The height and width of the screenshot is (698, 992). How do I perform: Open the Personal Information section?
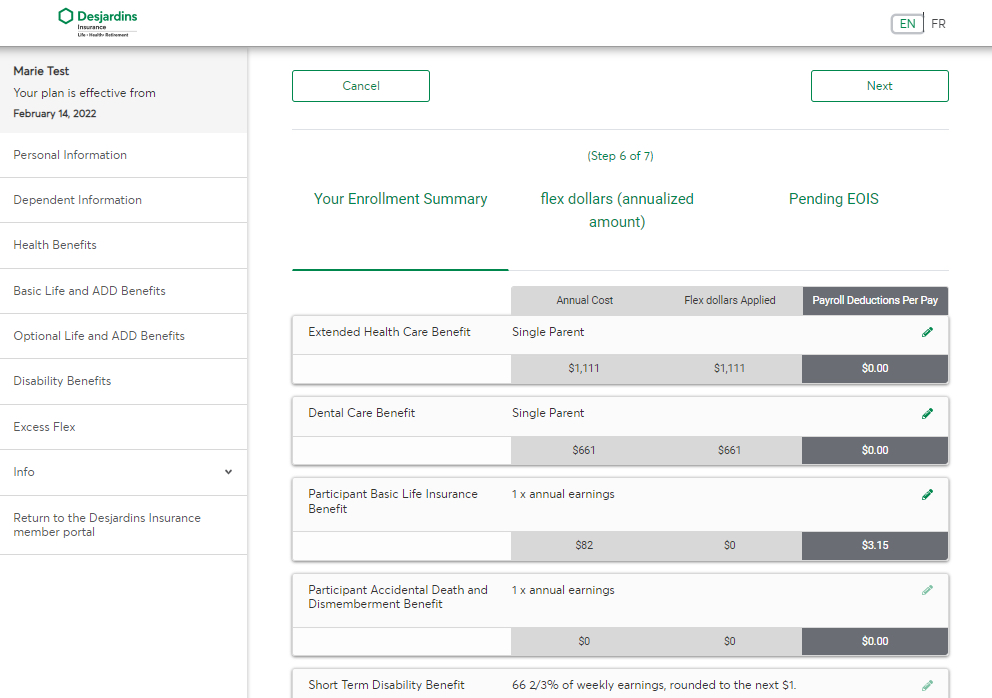pyautogui.click(x=70, y=155)
